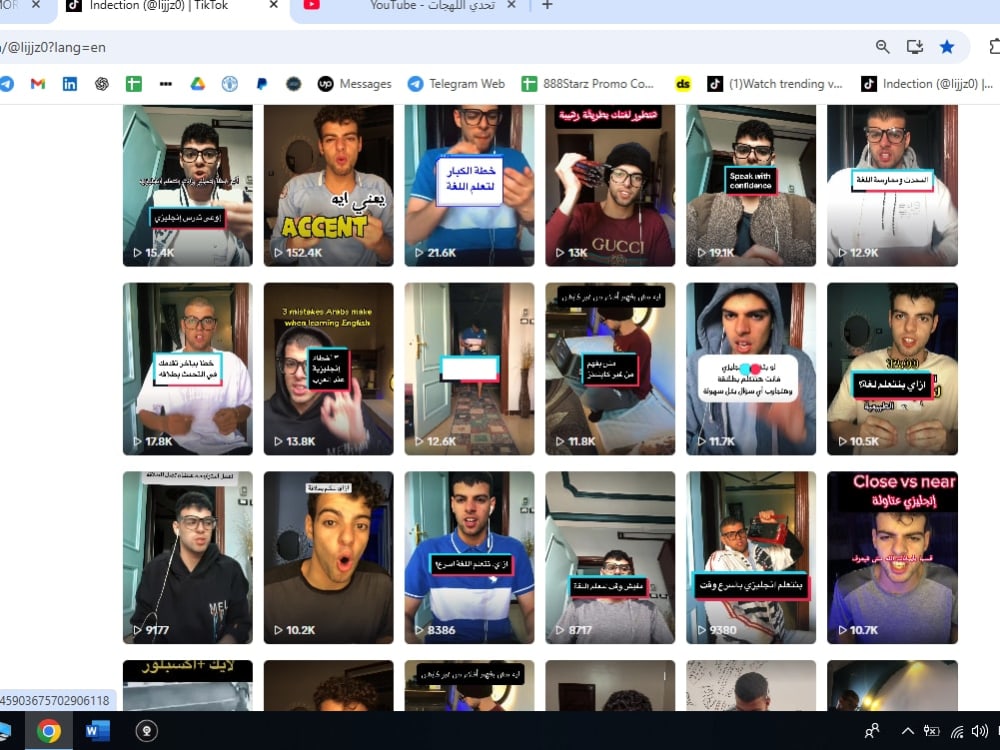The height and width of the screenshot is (750, 1000).
Task: Open the 888Starz Promo Co... bookmark
Action: pyautogui.click(x=587, y=84)
